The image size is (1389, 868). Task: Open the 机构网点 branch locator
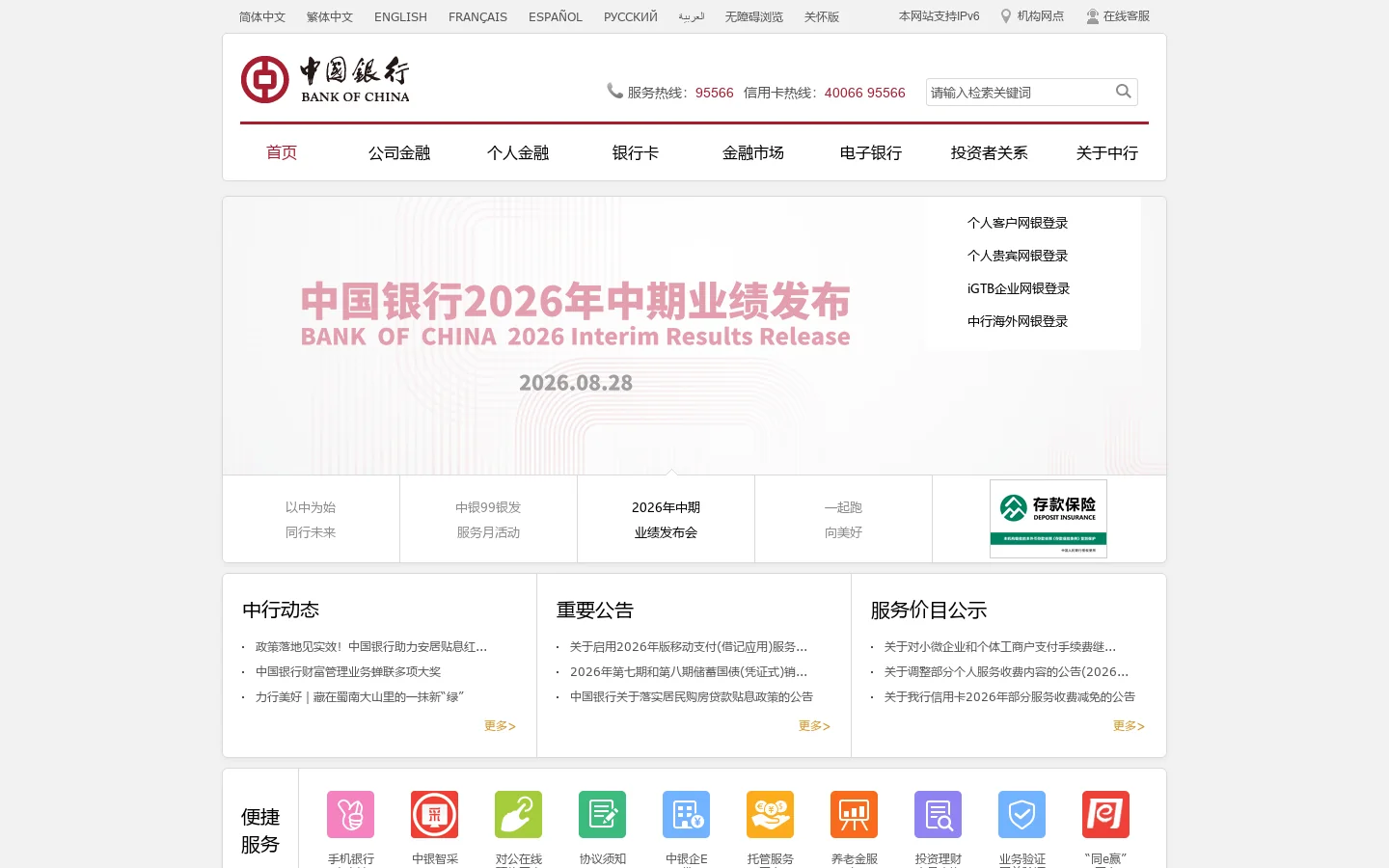coord(1032,16)
